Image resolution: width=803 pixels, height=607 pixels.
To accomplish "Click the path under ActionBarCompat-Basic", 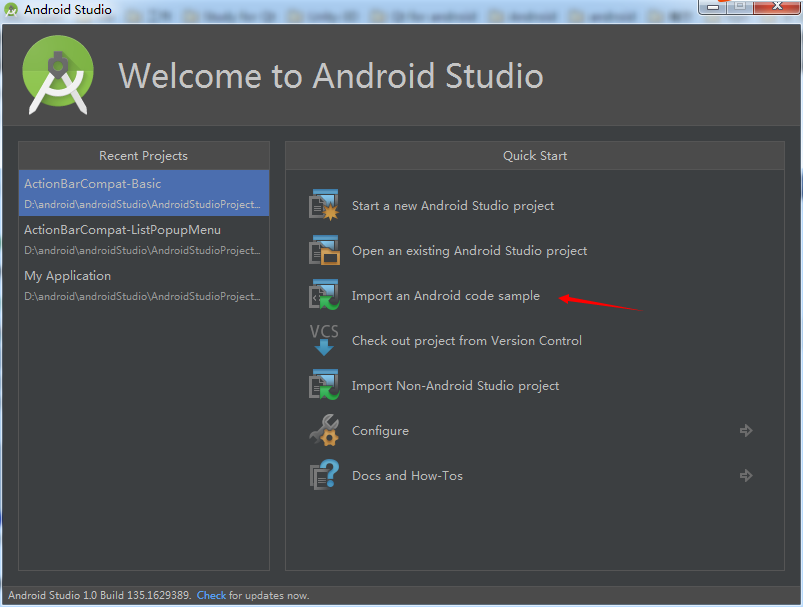I will [142, 204].
